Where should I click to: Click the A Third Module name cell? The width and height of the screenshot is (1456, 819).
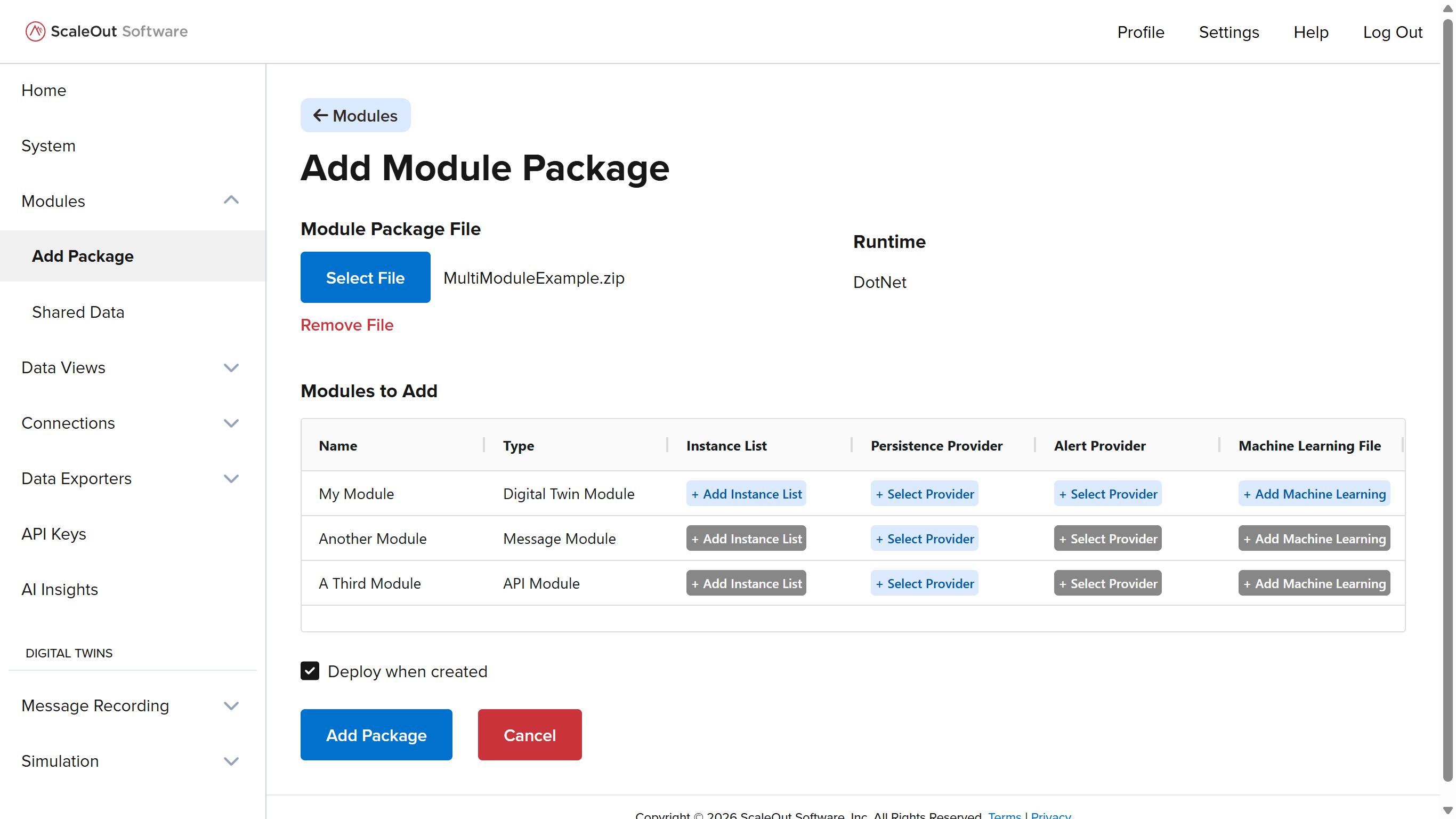(x=370, y=583)
